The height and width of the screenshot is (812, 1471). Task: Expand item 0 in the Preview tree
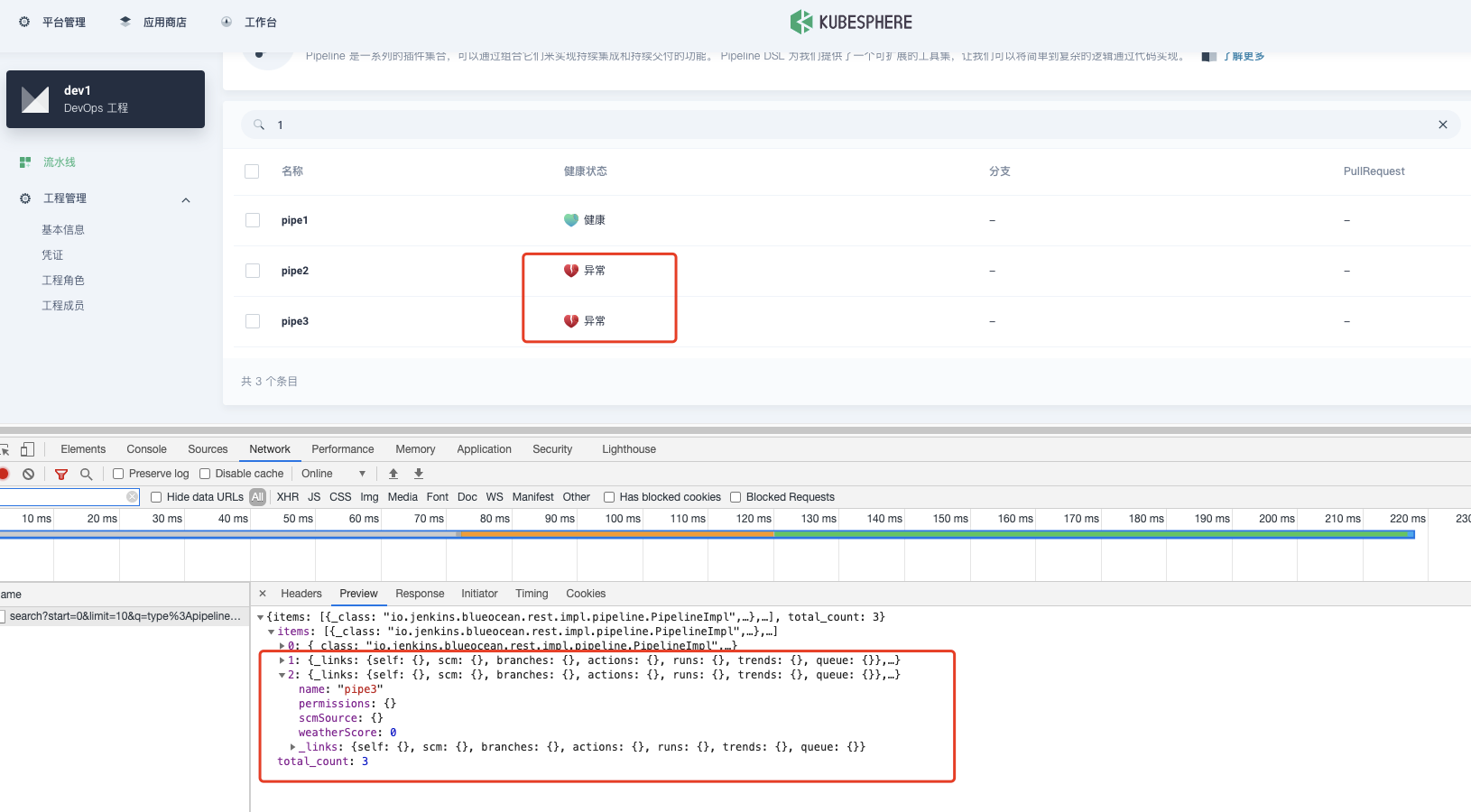(282, 645)
